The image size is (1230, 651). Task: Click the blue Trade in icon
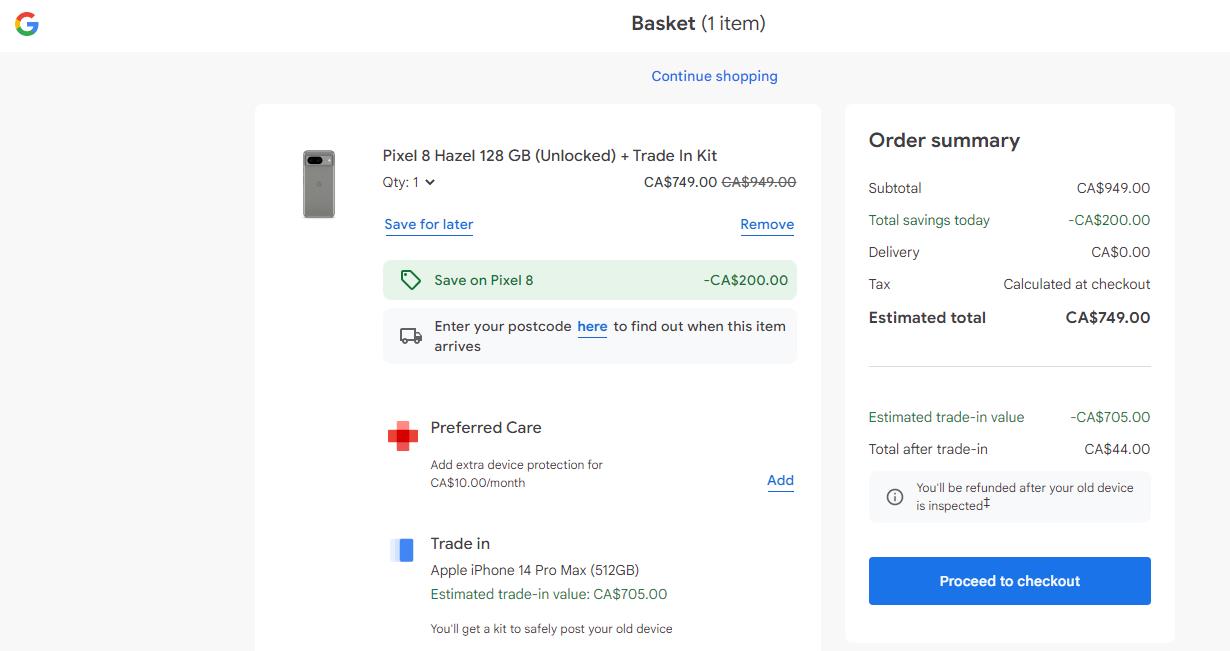tap(402, 550)
